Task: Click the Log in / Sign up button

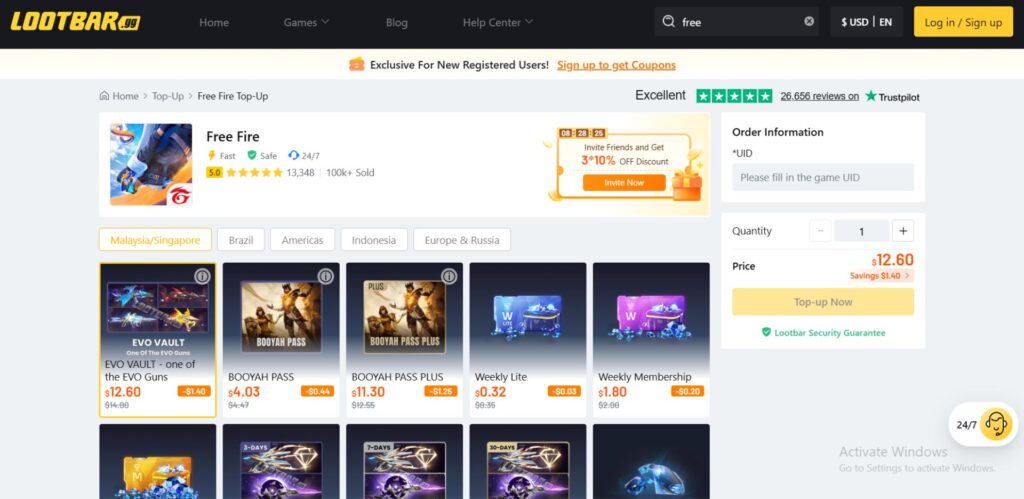Action: tap(962, 22)
